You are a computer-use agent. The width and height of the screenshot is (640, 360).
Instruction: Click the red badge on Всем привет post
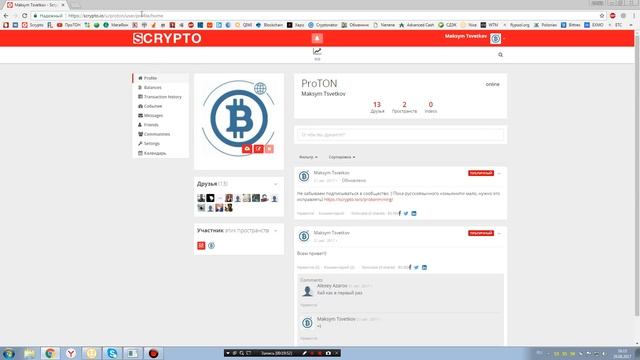(x=481, y=233)
